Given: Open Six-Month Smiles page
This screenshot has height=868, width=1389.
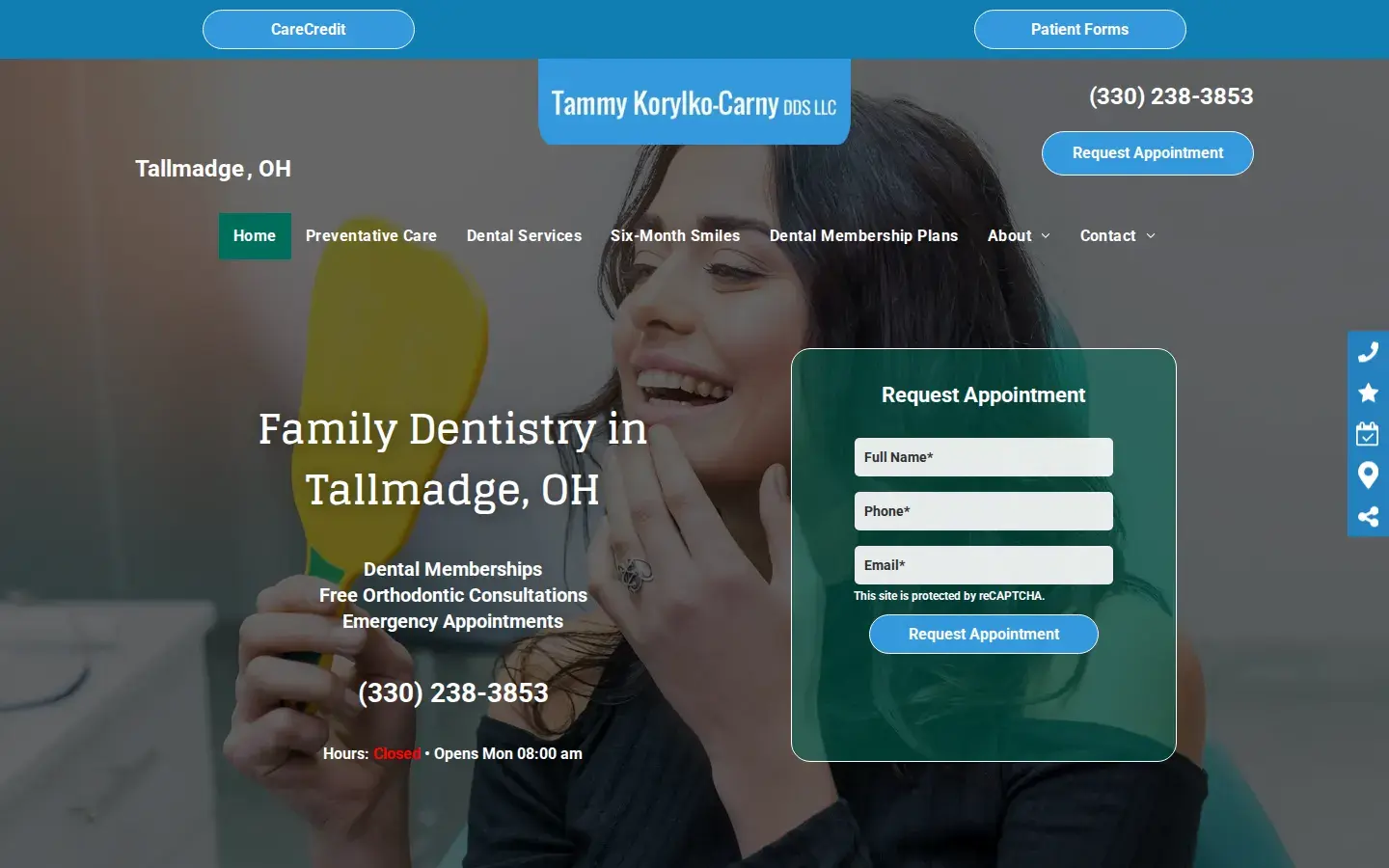Looking at the screenshot, I should tap(675, 236).
